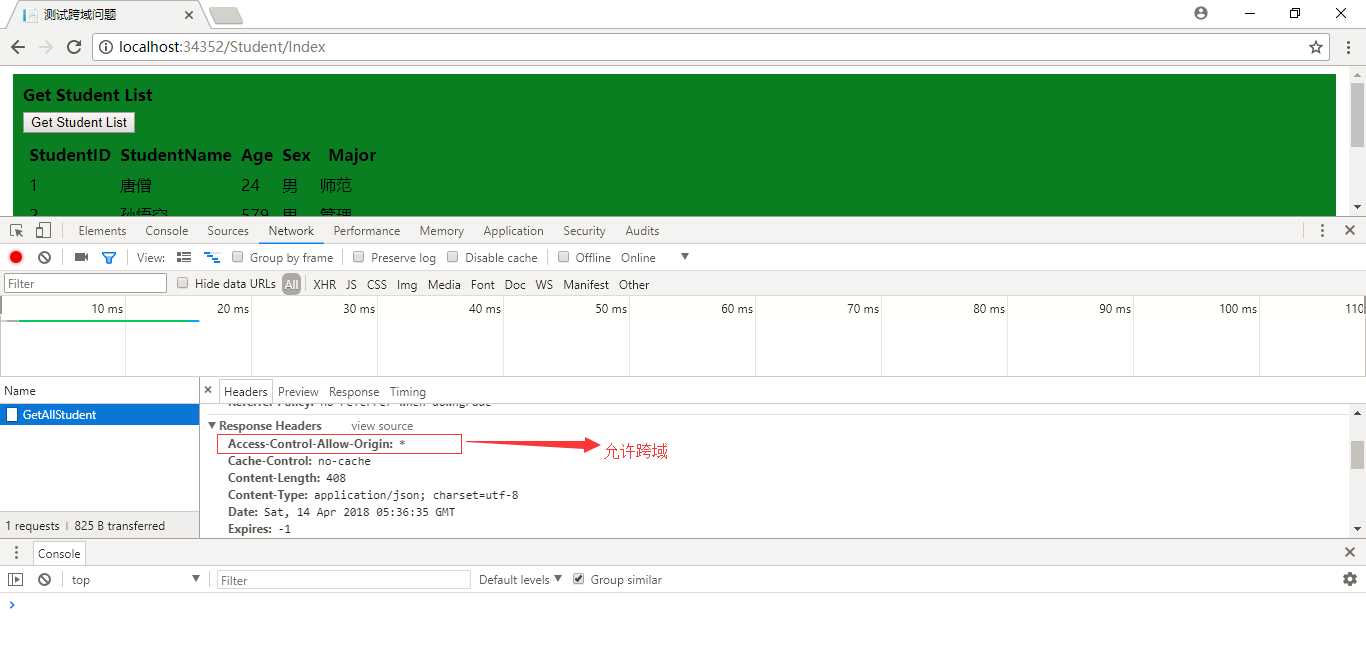Open Chrome user profile icon
1366x660 pixels.
1201,13
